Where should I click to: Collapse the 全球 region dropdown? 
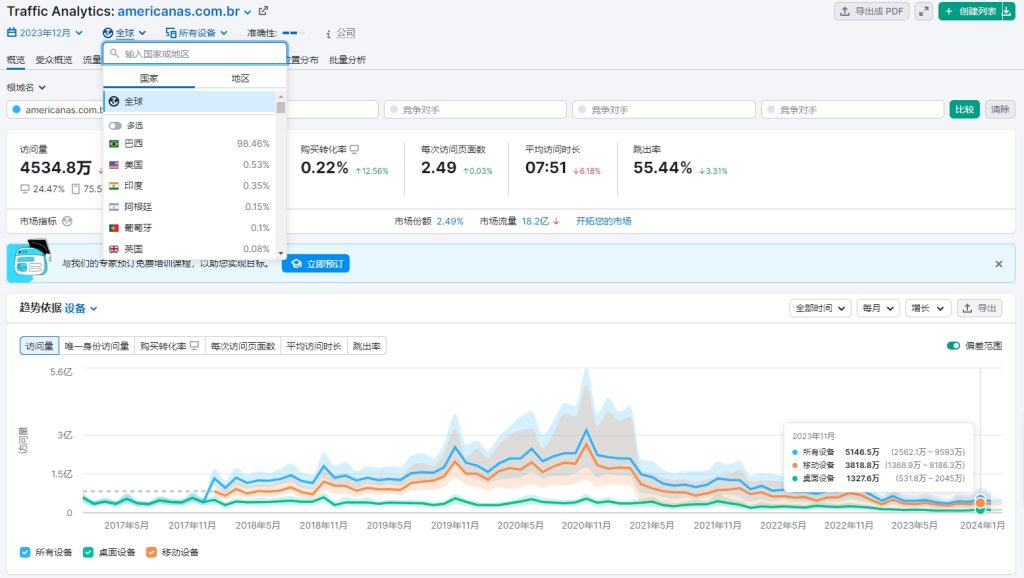pos(124,33)
